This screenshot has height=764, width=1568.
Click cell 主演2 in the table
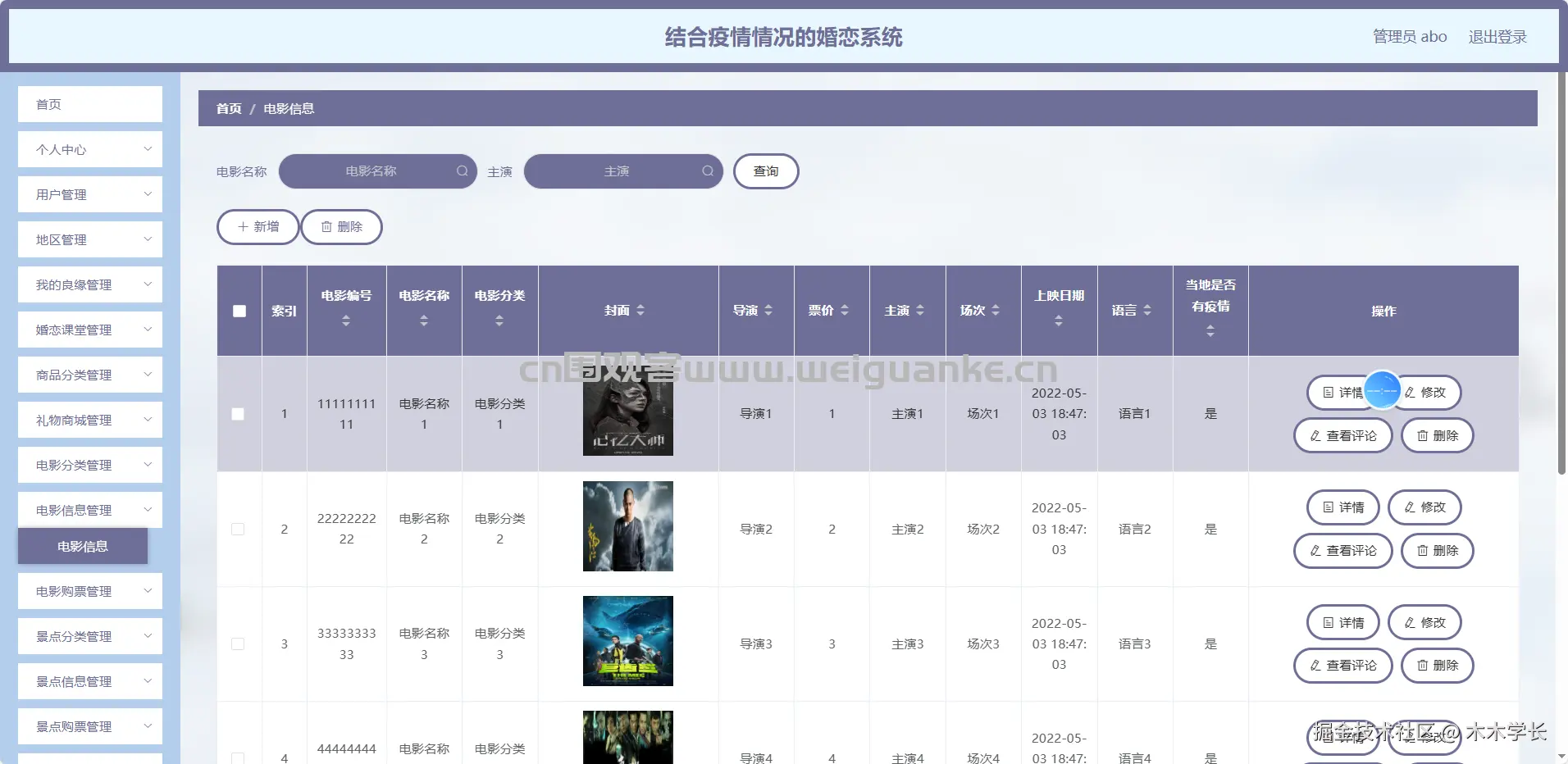pos(908,530)
